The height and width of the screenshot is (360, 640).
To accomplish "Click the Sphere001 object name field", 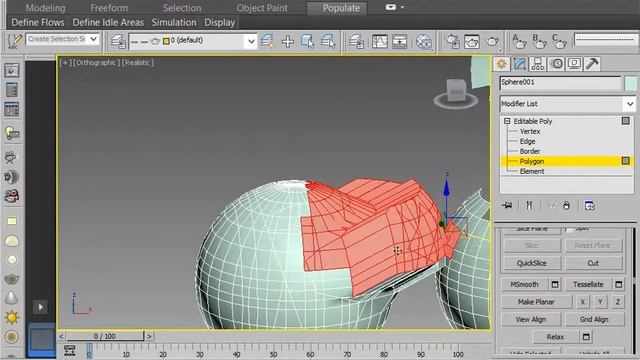I will tap(560, 83).
